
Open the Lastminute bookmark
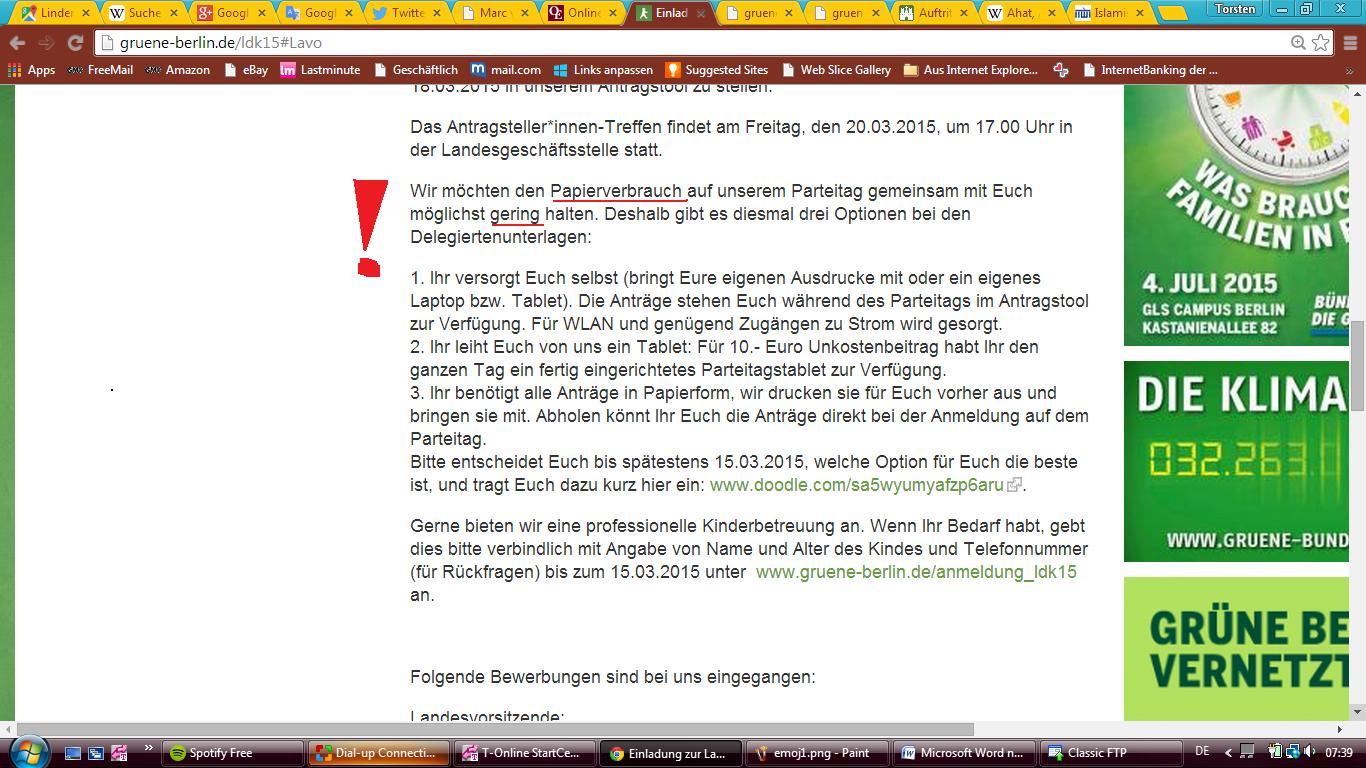tap(320, 70)
